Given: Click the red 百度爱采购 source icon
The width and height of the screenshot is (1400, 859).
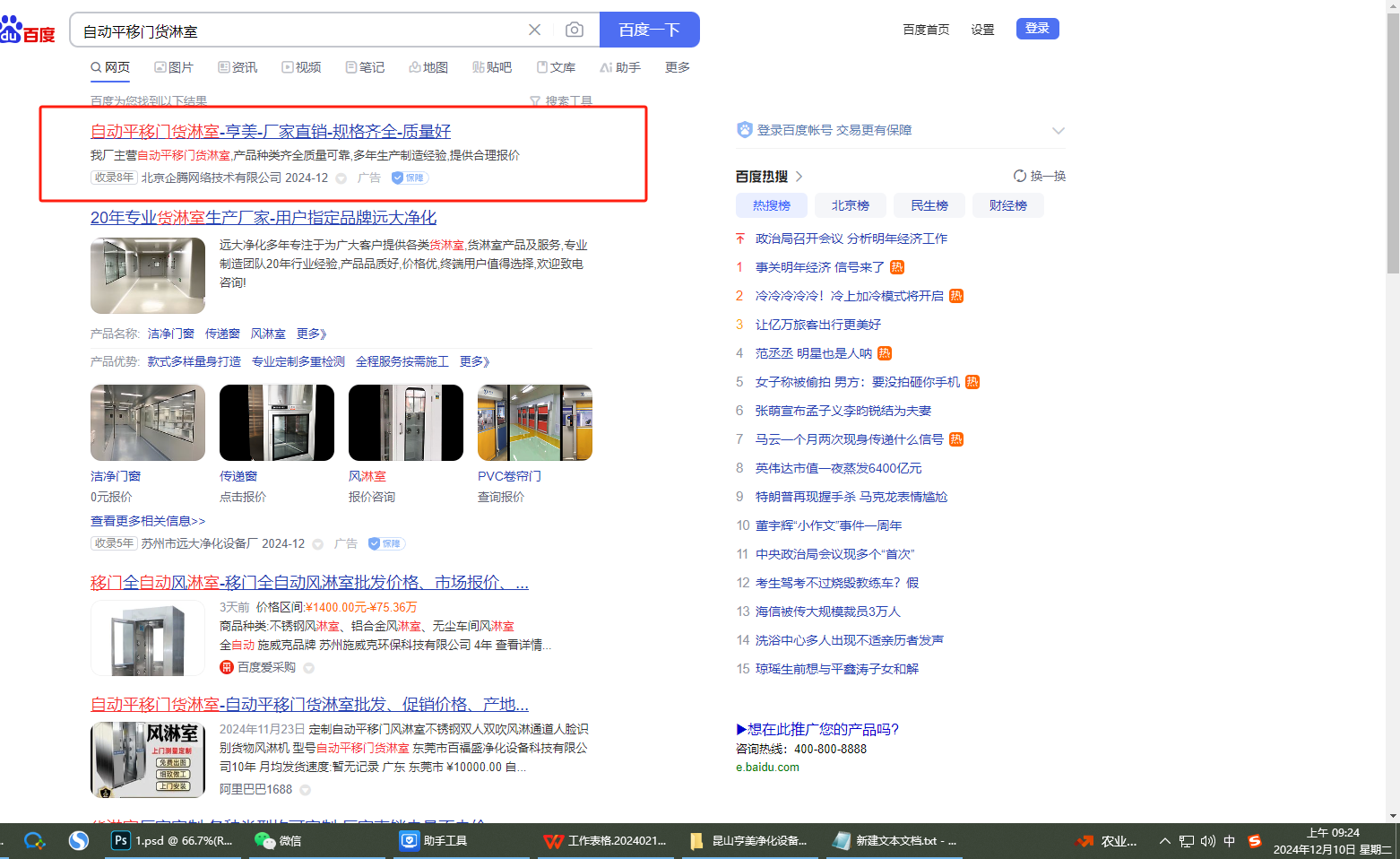Looking at the screenshot, I should (x=227, y=667).
